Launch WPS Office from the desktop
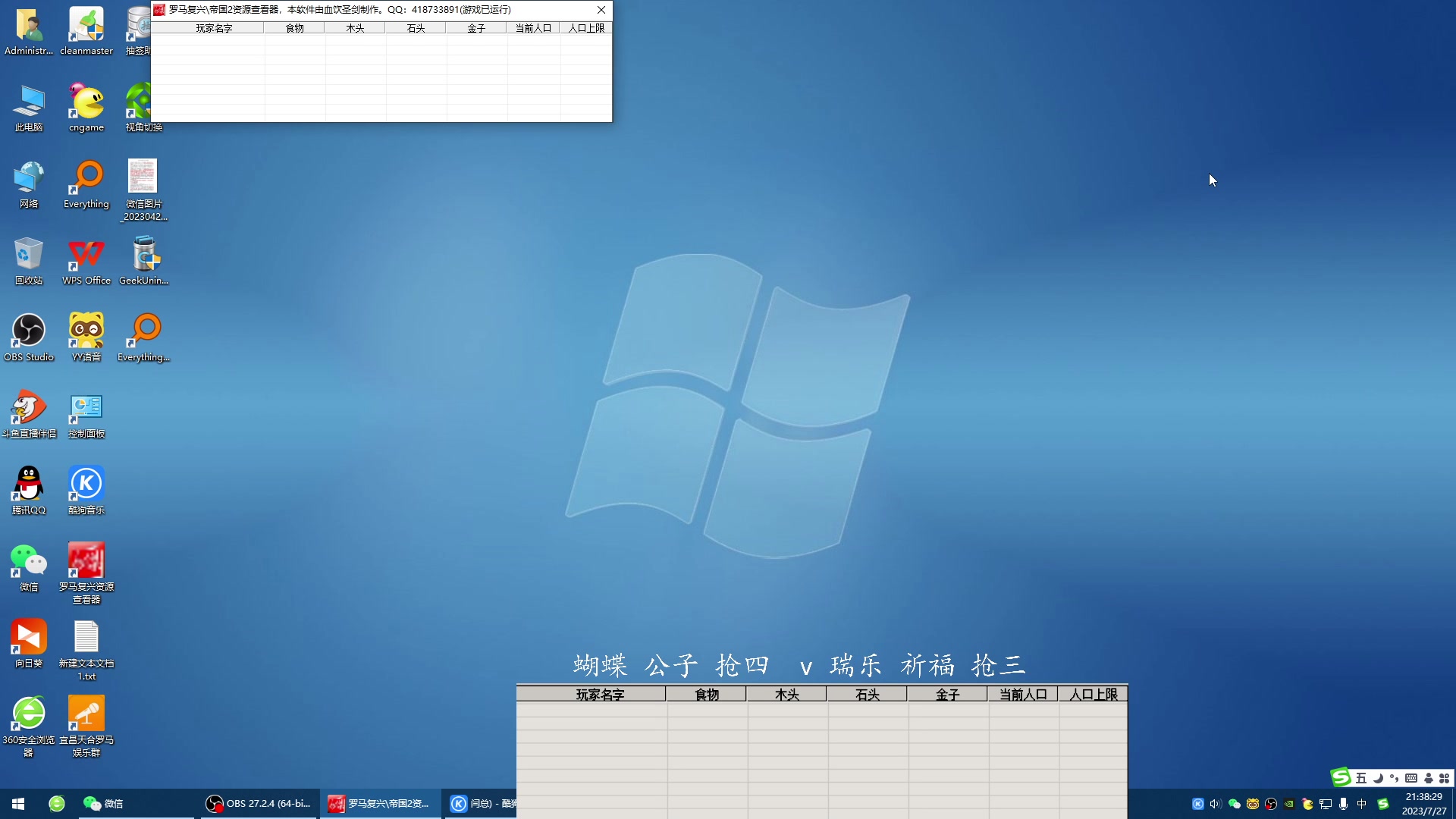The height and width of the screenshot is (819, 1456). (86, 255)
